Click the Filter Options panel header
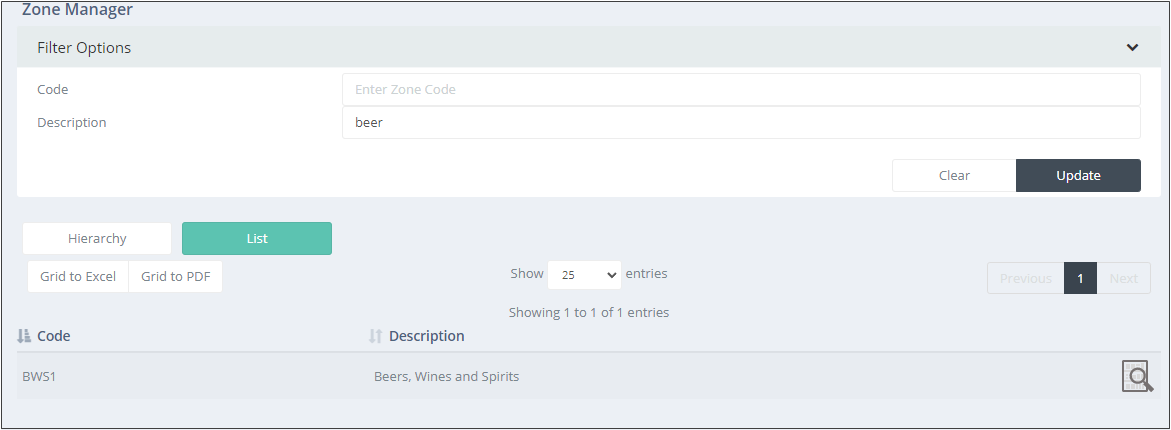This screenshot has width=1171, height=430. [586, 47]
